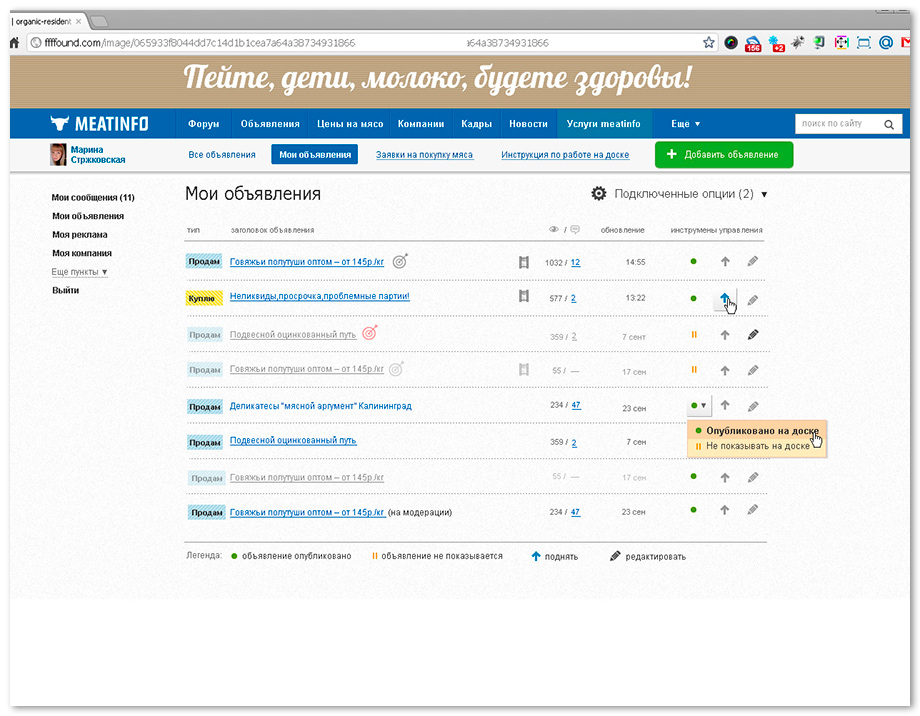
Task: Open the color wheel camera extension icon
Action: point(730,43)
